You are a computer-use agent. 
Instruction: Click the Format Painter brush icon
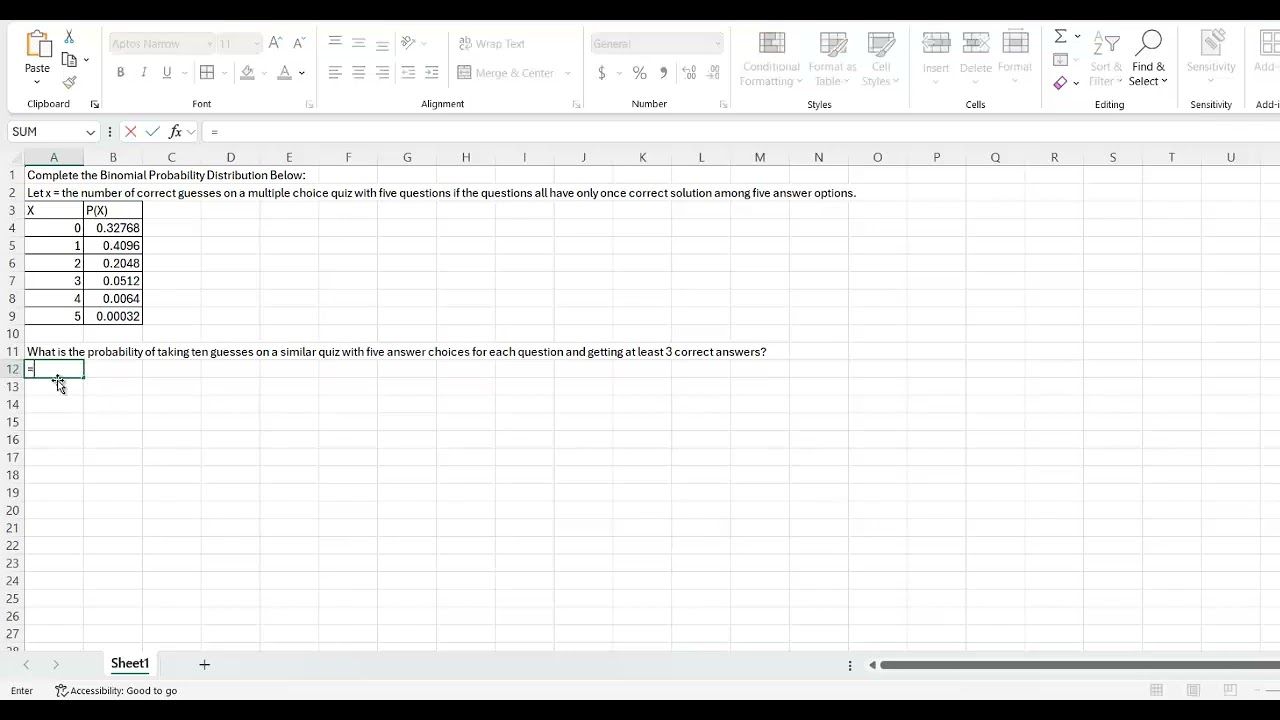pos(69,83)
